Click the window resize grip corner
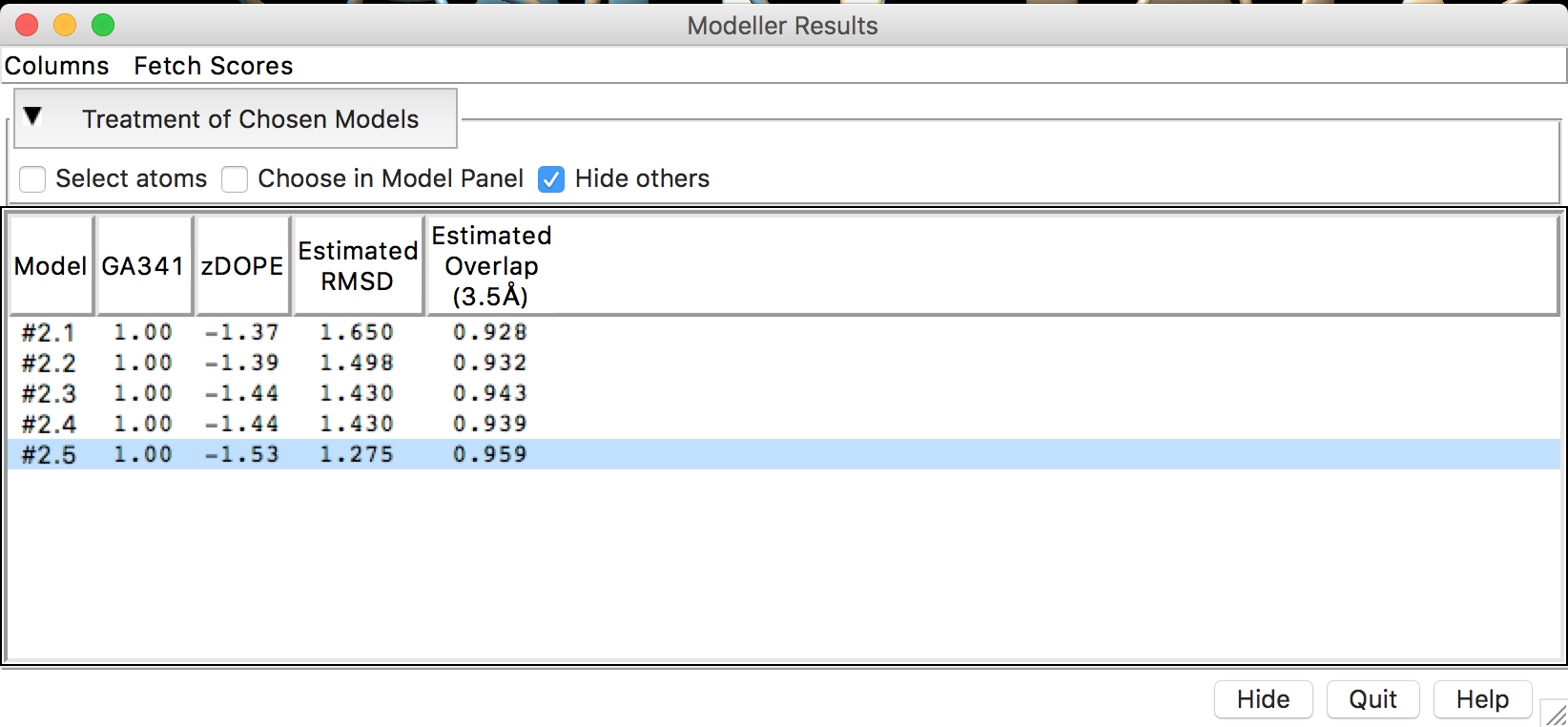 pyautogui.click(x=1556, y=715)
